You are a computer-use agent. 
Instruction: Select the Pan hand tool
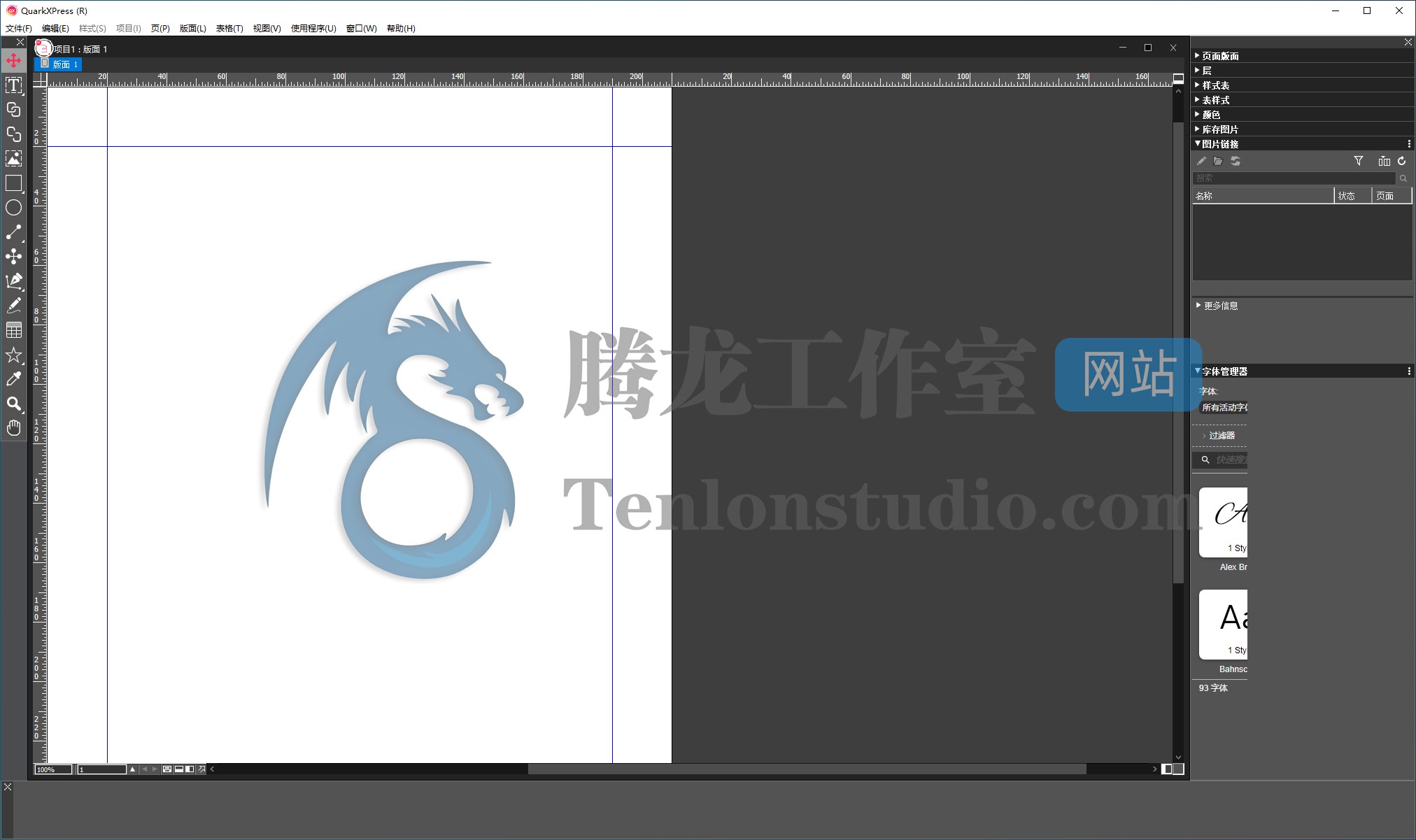pos(13,428)
